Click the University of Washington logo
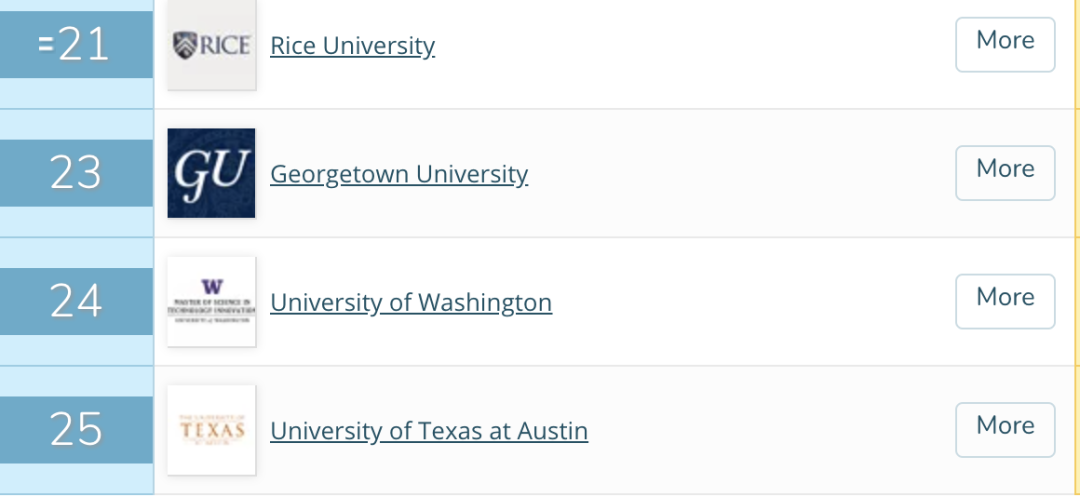1080x497 pixels. tap(211, 301)
